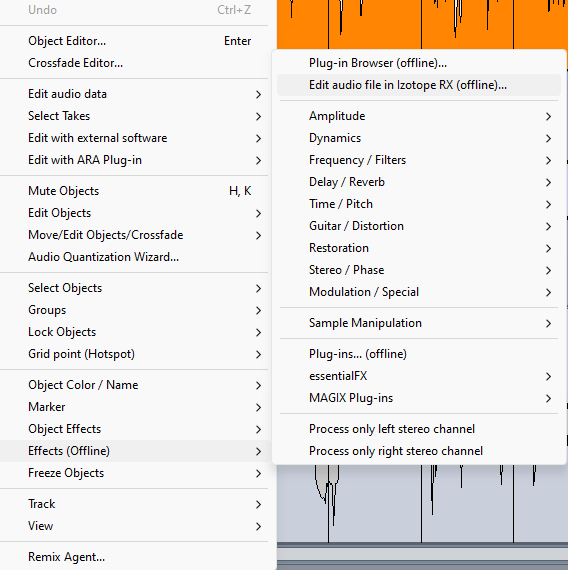Expand the Dynamics submenu arrow
The image size is (568, 570).
click(548, 139)
